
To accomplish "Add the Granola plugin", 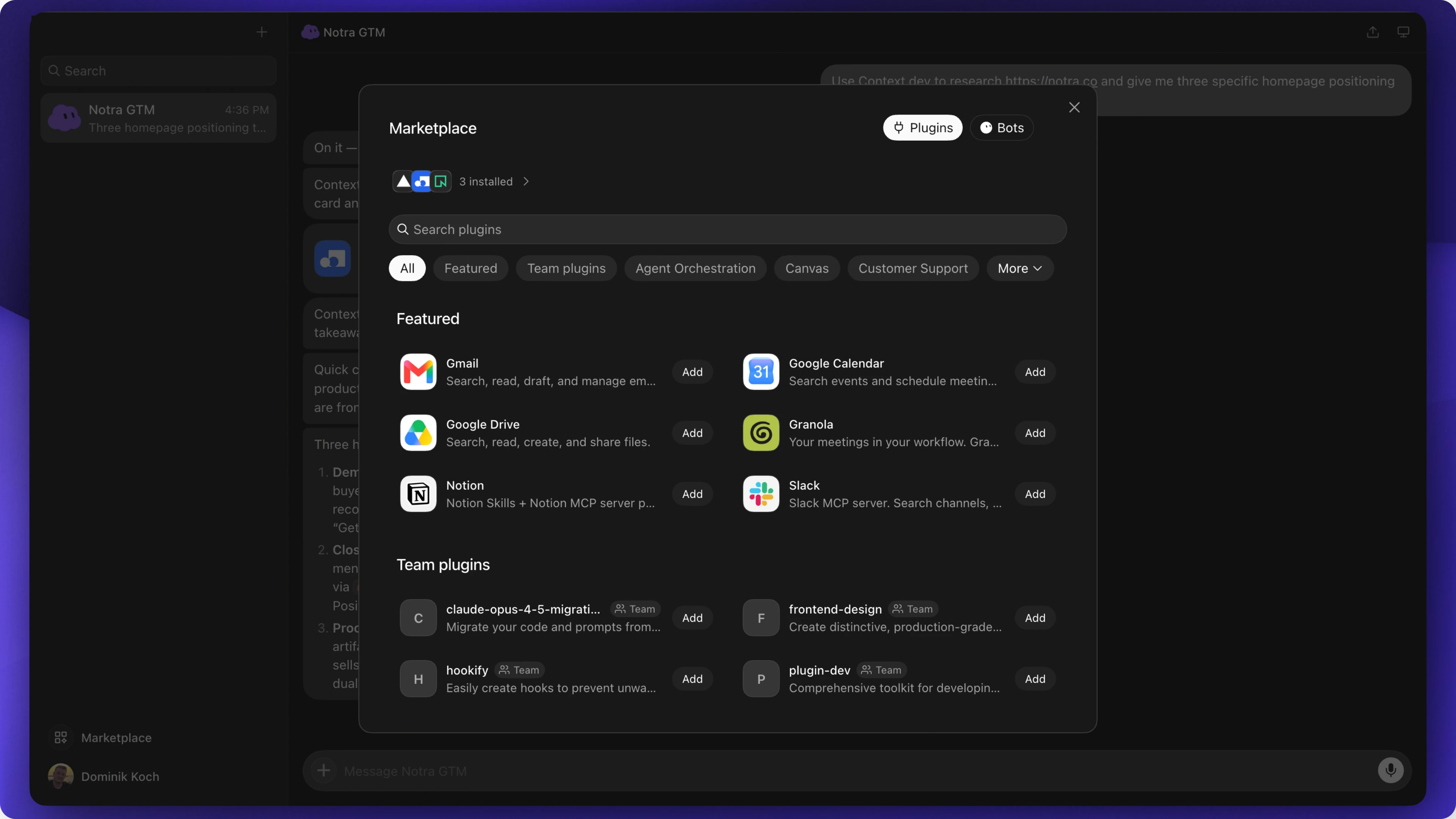I will pyautogui.click(x=1035, y=433).
